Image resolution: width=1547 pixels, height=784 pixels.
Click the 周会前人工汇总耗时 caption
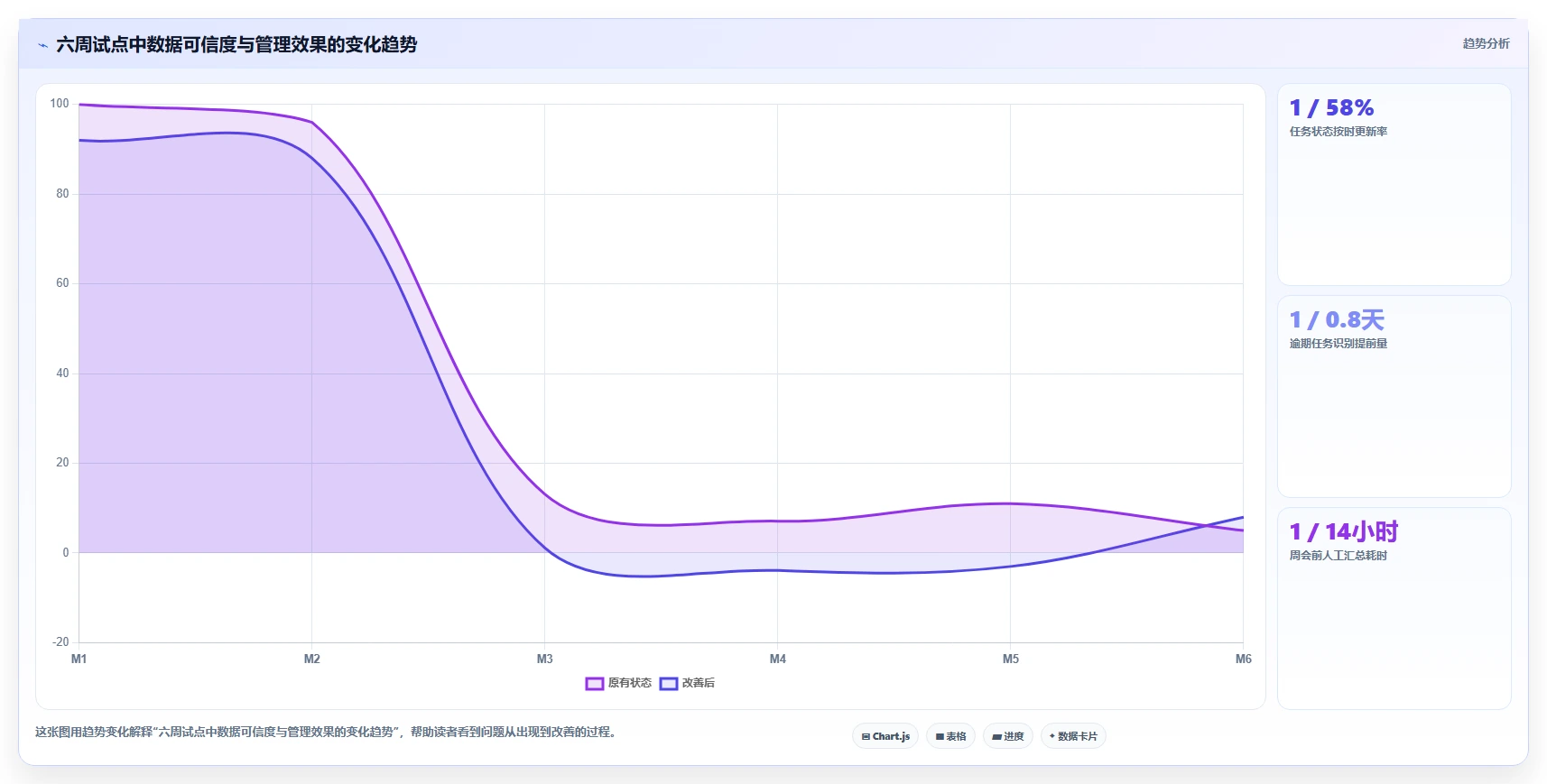click(x=1339, y=556)
